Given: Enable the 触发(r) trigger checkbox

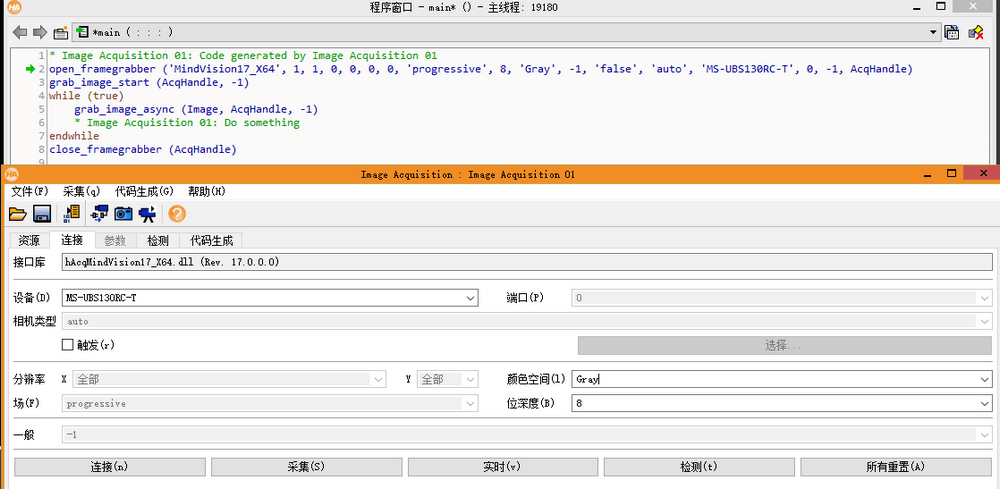Looking at the screenshot, I should pyautogui.click(x=68, y=345).
